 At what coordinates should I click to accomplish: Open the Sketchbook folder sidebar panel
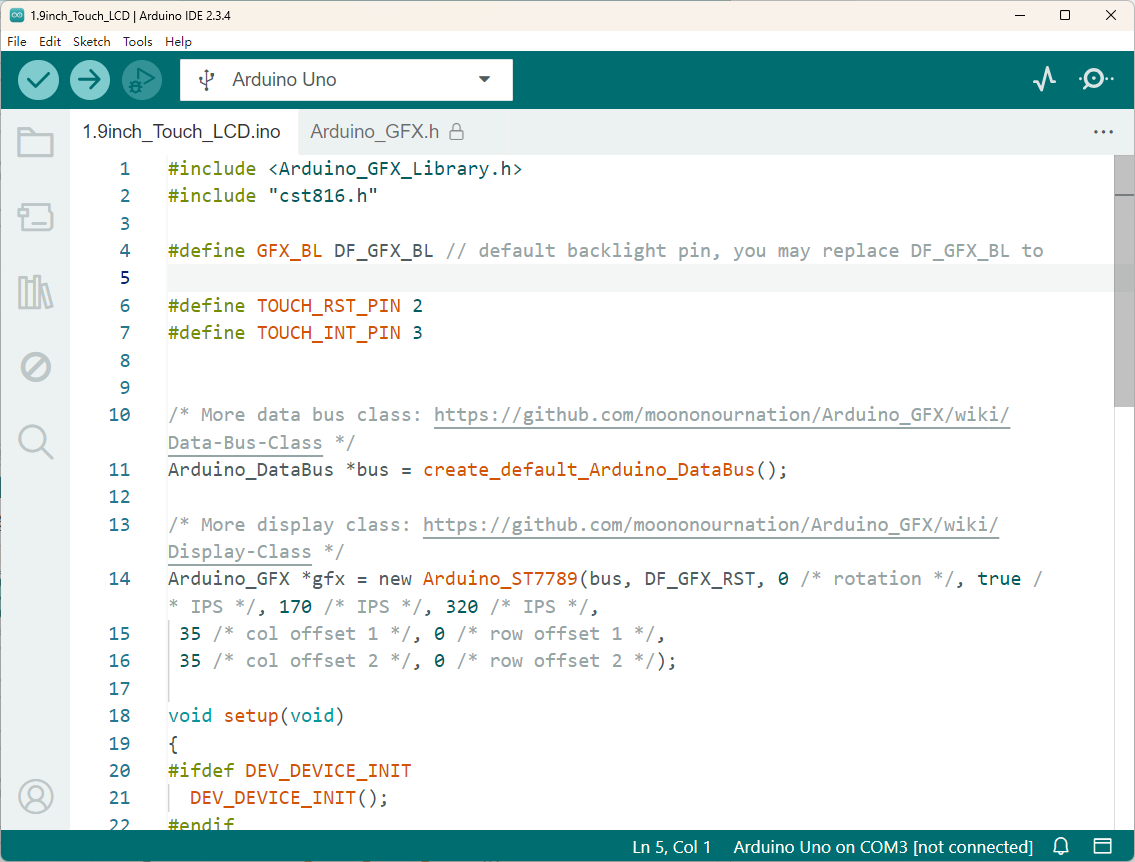pos(35,143)
